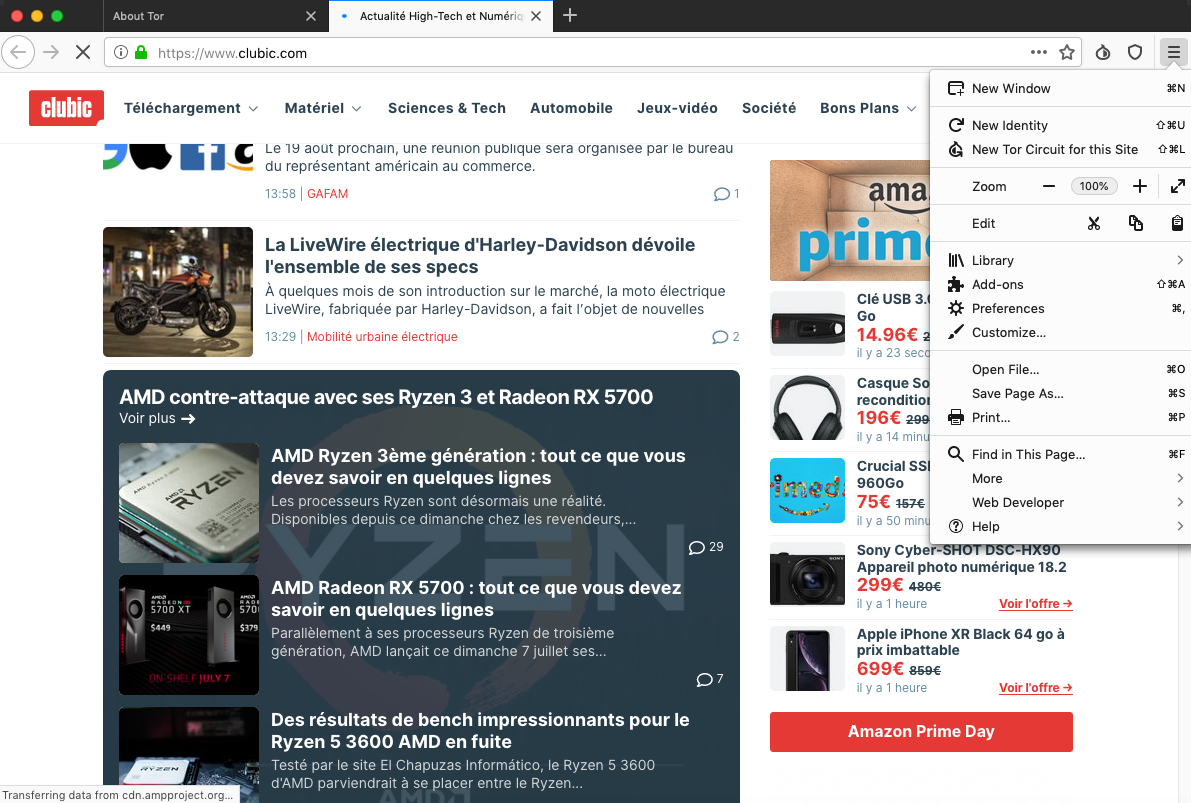The width and height of the screenshot is (1191, 803).
Task: Choose New Identity from the menu
Action: (1060, 125)
